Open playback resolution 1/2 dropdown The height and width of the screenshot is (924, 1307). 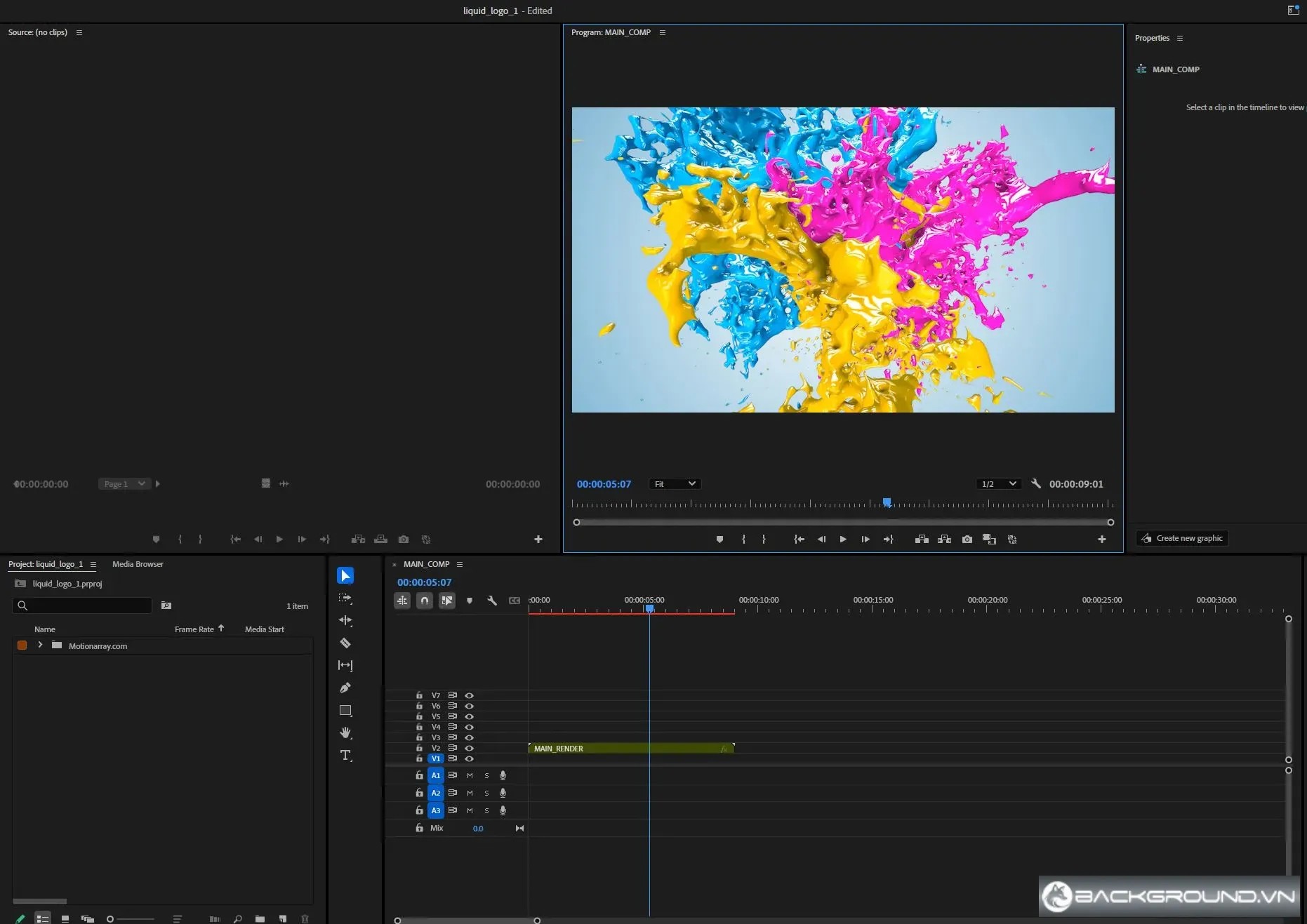click(998, 483)
